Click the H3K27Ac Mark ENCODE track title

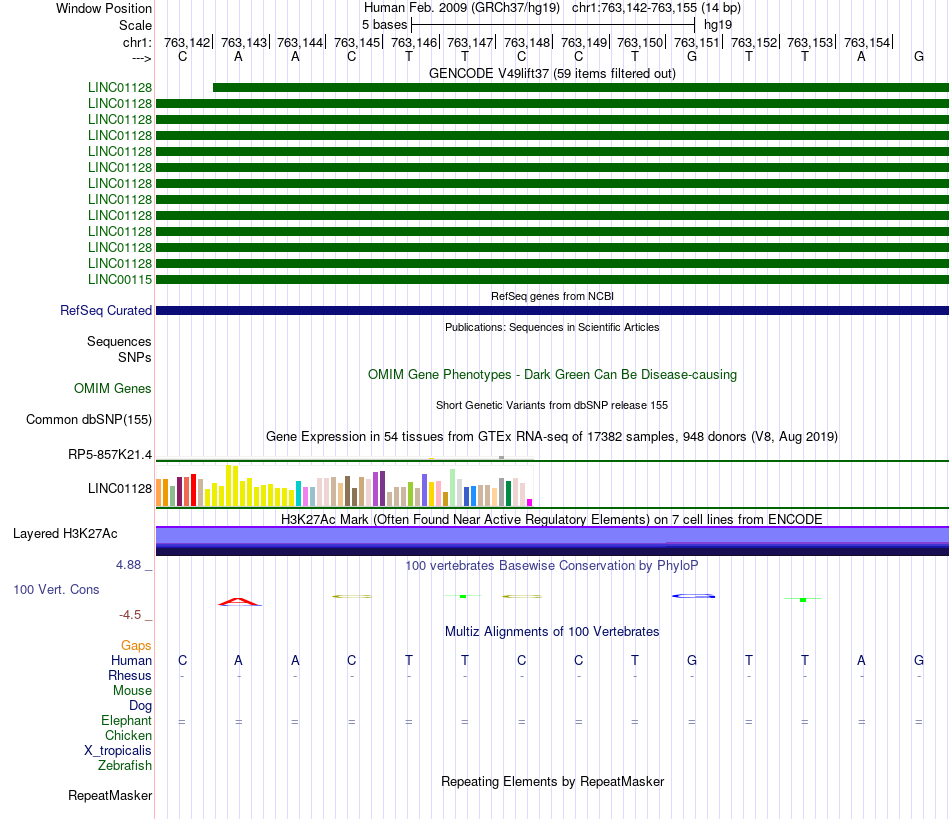coord(552,519)
